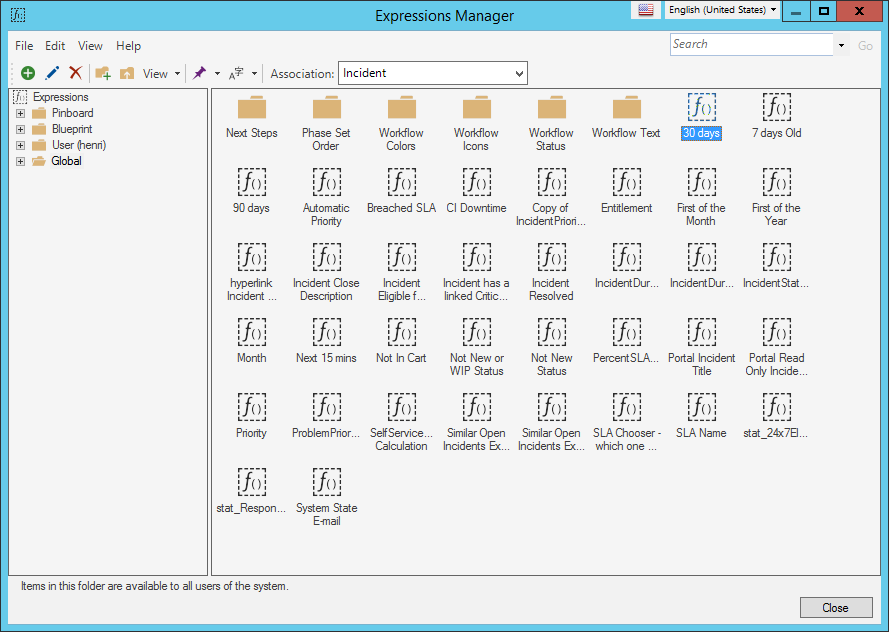Select the Workflow Status folder
889x632 pixels.
[551, 124]
